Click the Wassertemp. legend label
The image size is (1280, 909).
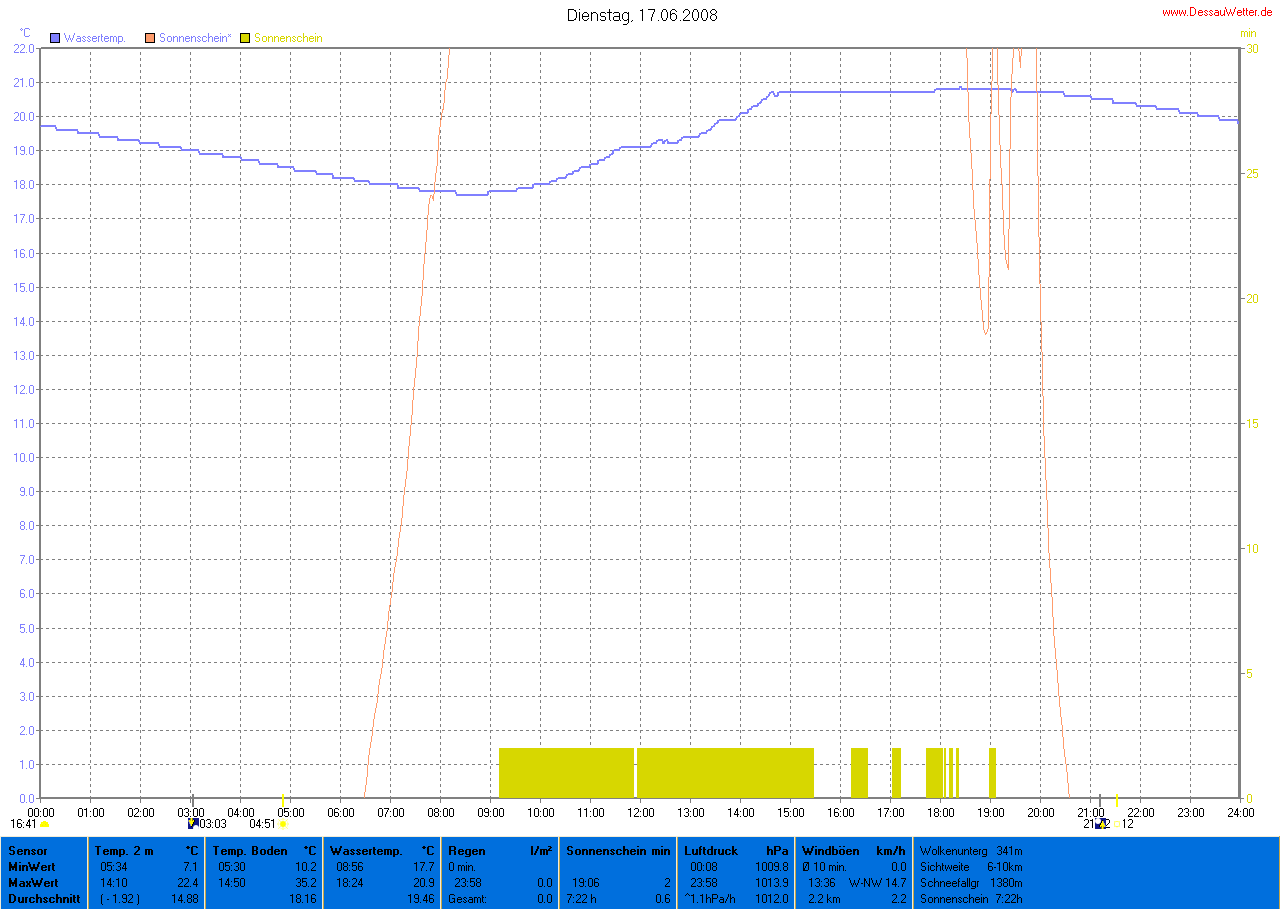coord(94,38)
